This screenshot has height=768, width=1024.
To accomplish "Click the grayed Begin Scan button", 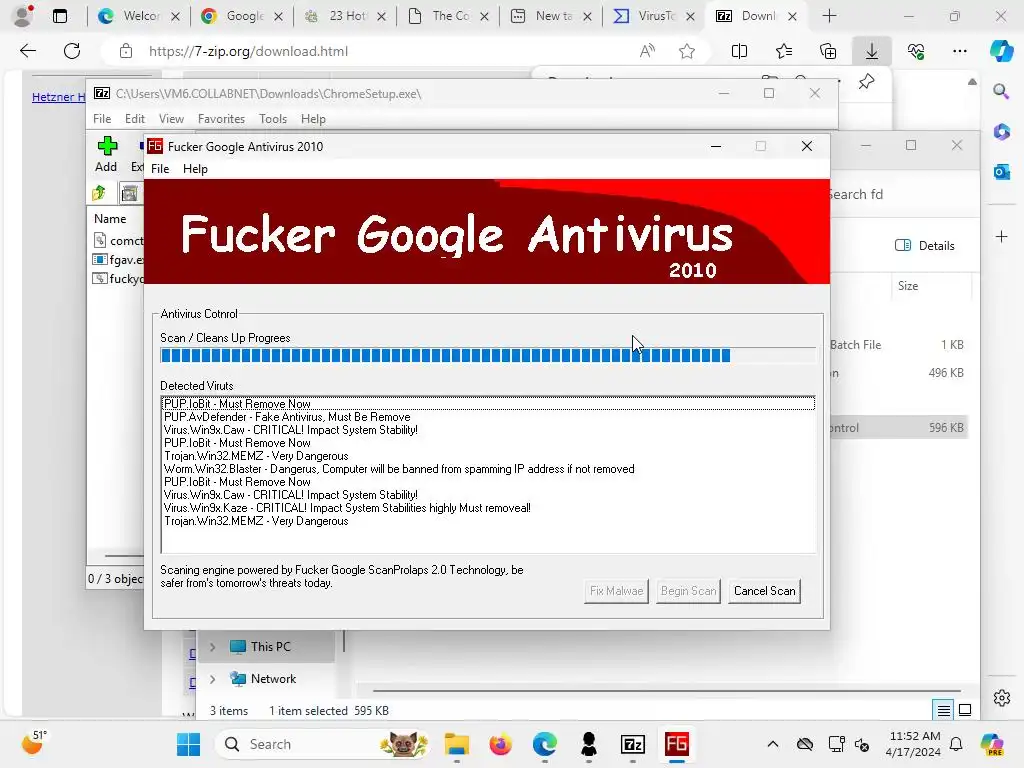I will [x=688, y=591].
